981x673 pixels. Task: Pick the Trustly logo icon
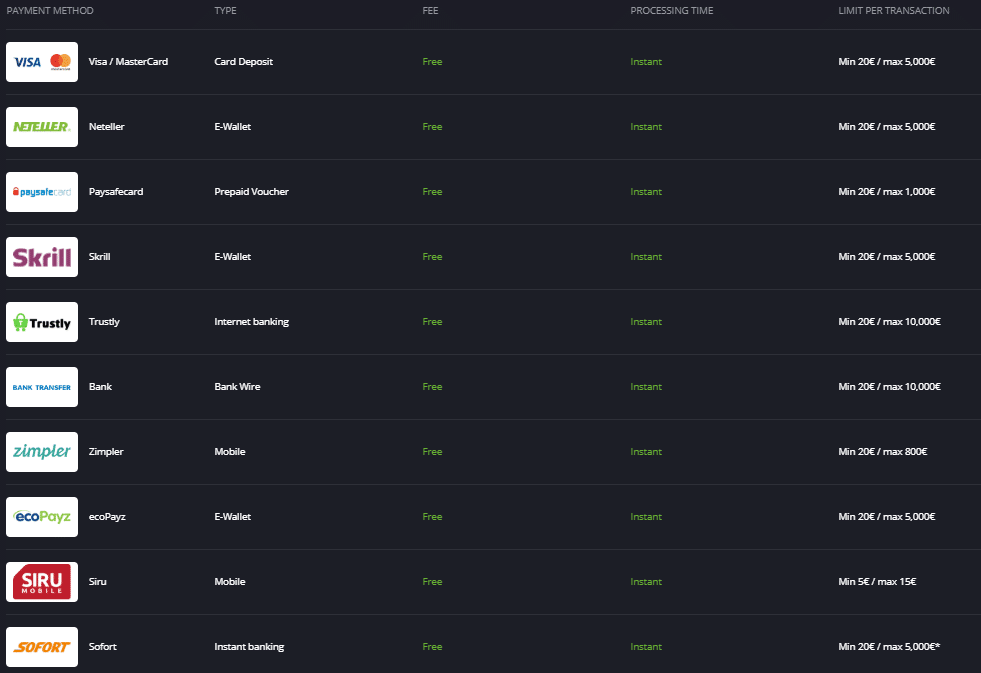click(x=42, y=322)
